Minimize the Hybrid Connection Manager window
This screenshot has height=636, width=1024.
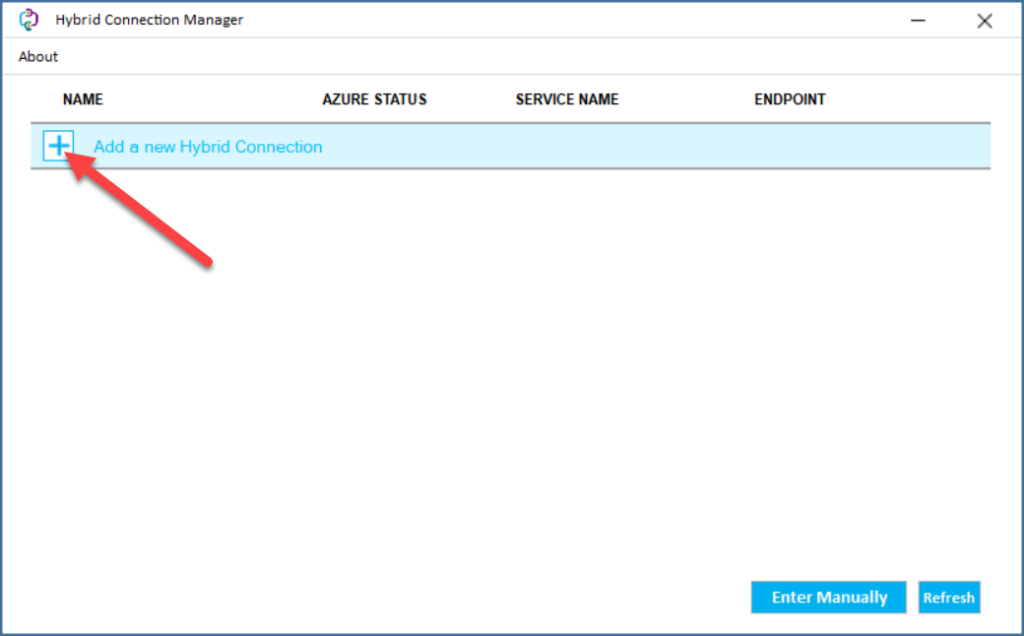pos(917,20)
